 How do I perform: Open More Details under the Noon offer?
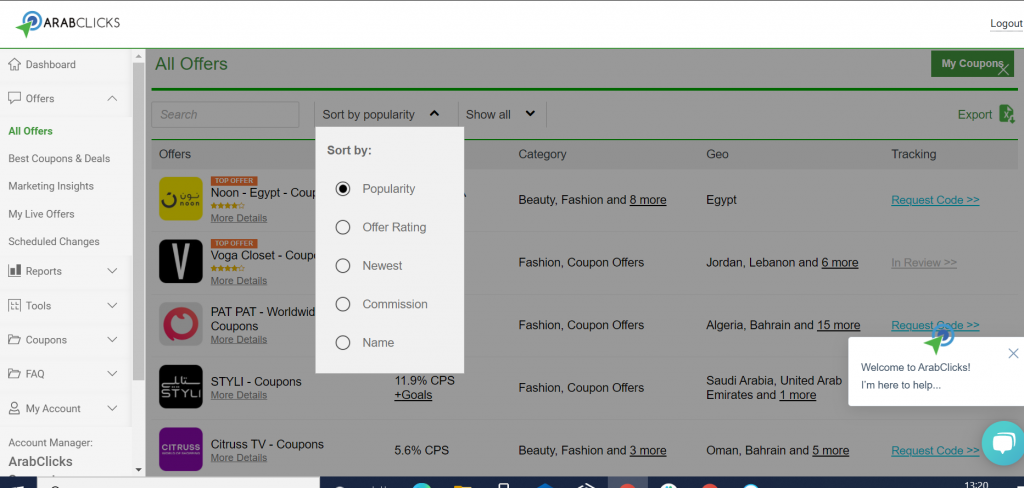pos(239,218)
